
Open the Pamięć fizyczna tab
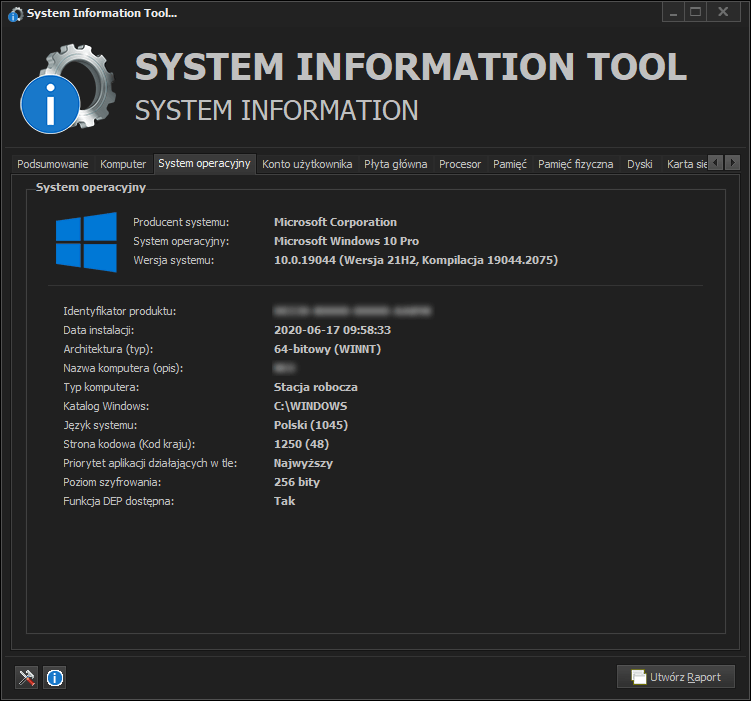point(575,164)
